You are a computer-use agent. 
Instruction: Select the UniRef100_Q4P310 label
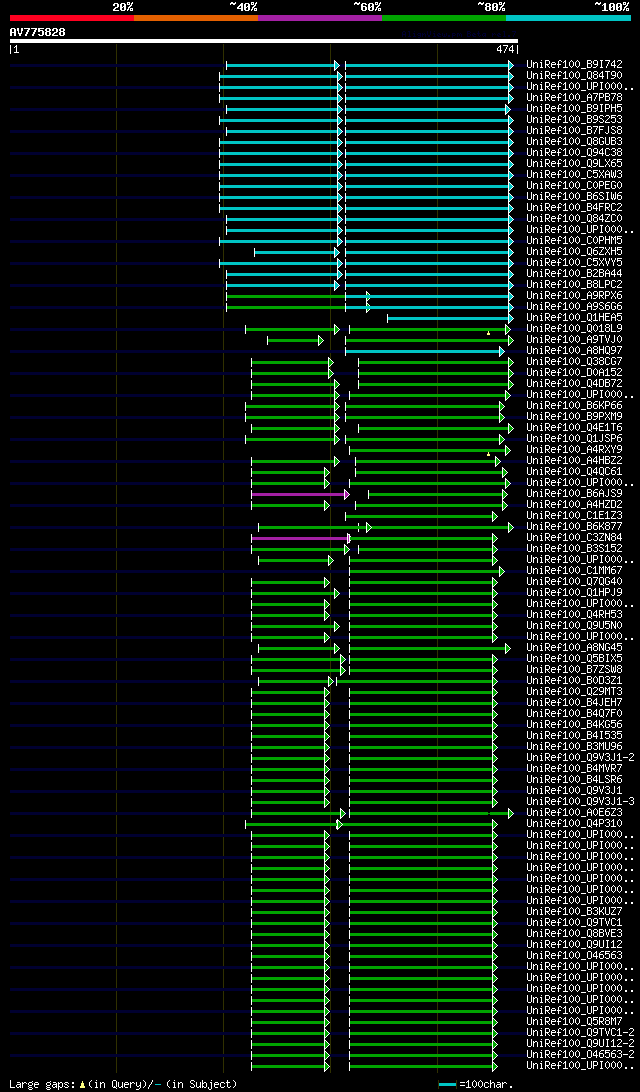pos(575,824)
